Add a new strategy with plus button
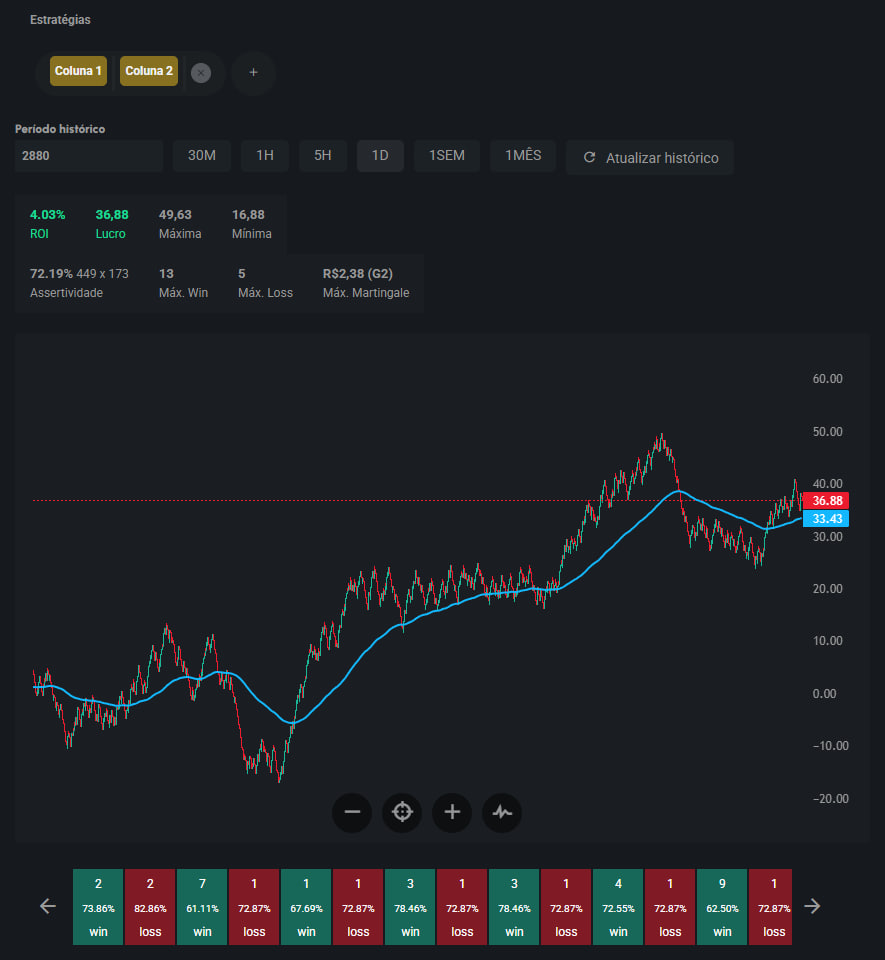 point(253,72)
